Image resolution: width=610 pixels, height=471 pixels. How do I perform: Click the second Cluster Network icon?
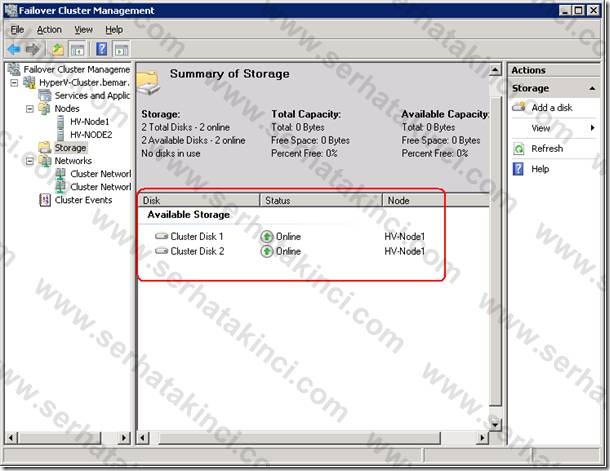coord(60,187)
